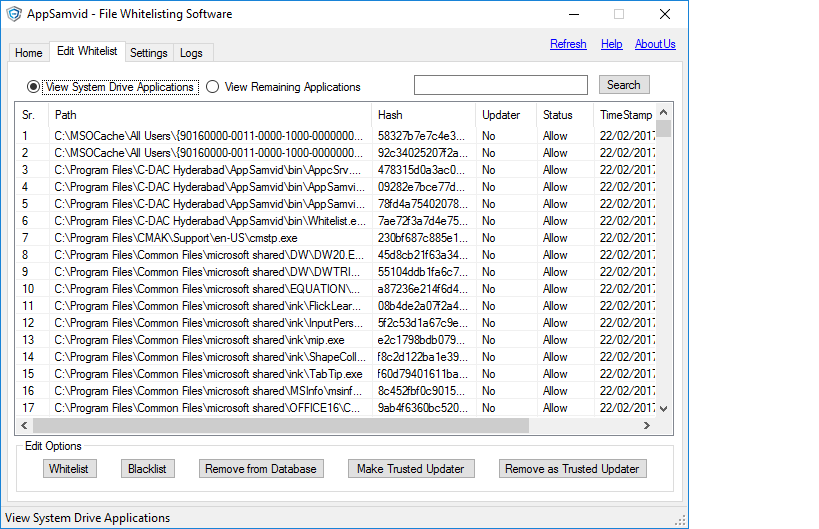Click Remove as Trusted Updater button

click(x=572, y=469)
